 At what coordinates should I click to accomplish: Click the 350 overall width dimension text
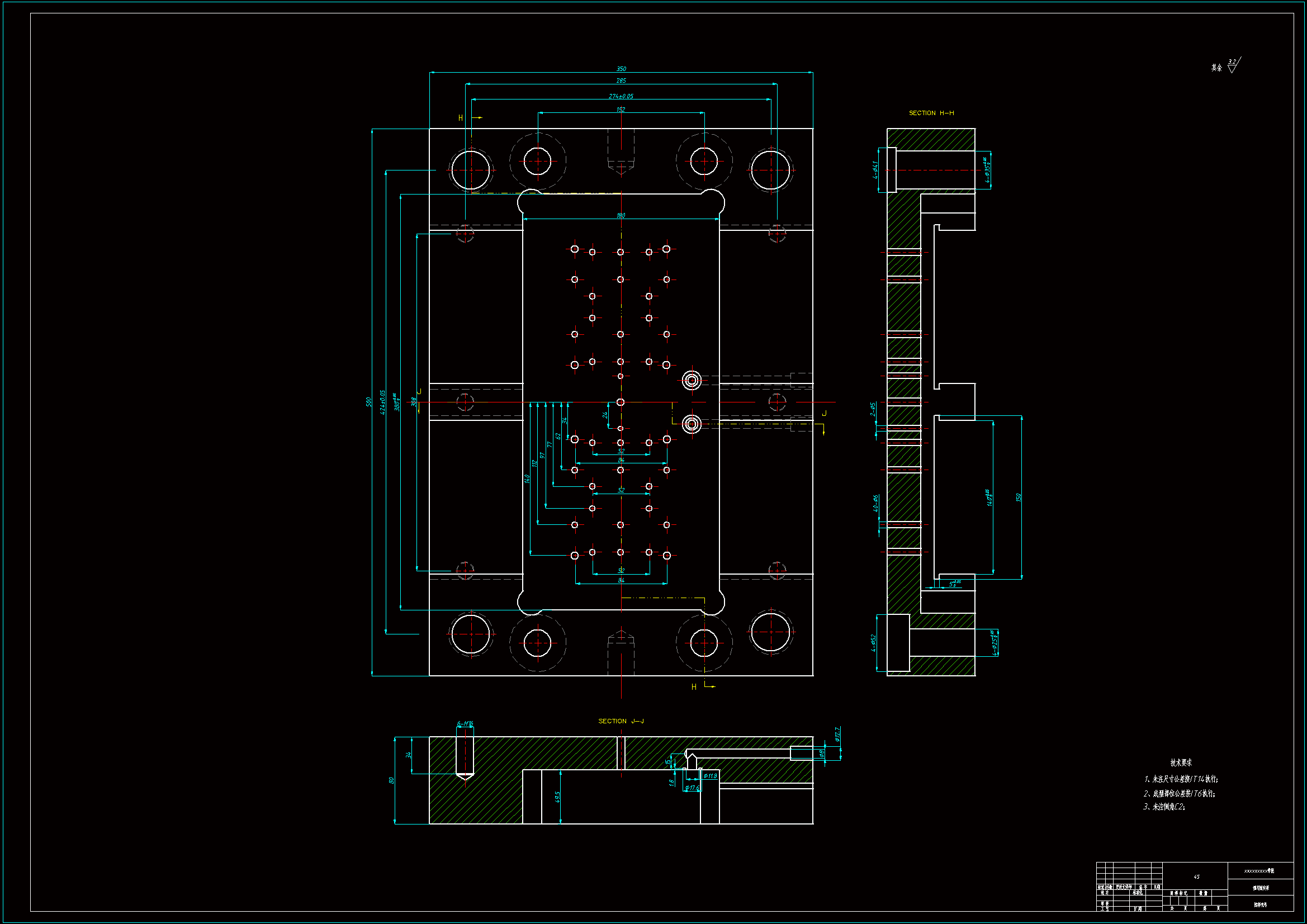click(621, 69)
